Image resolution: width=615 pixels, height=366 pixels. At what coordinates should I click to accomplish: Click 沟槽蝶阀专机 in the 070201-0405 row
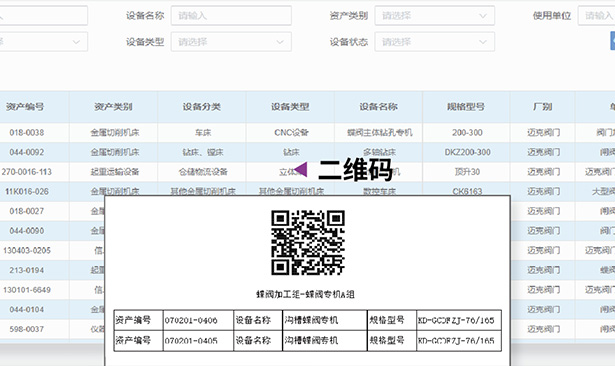pyautogui.click(x=311, y=341)
